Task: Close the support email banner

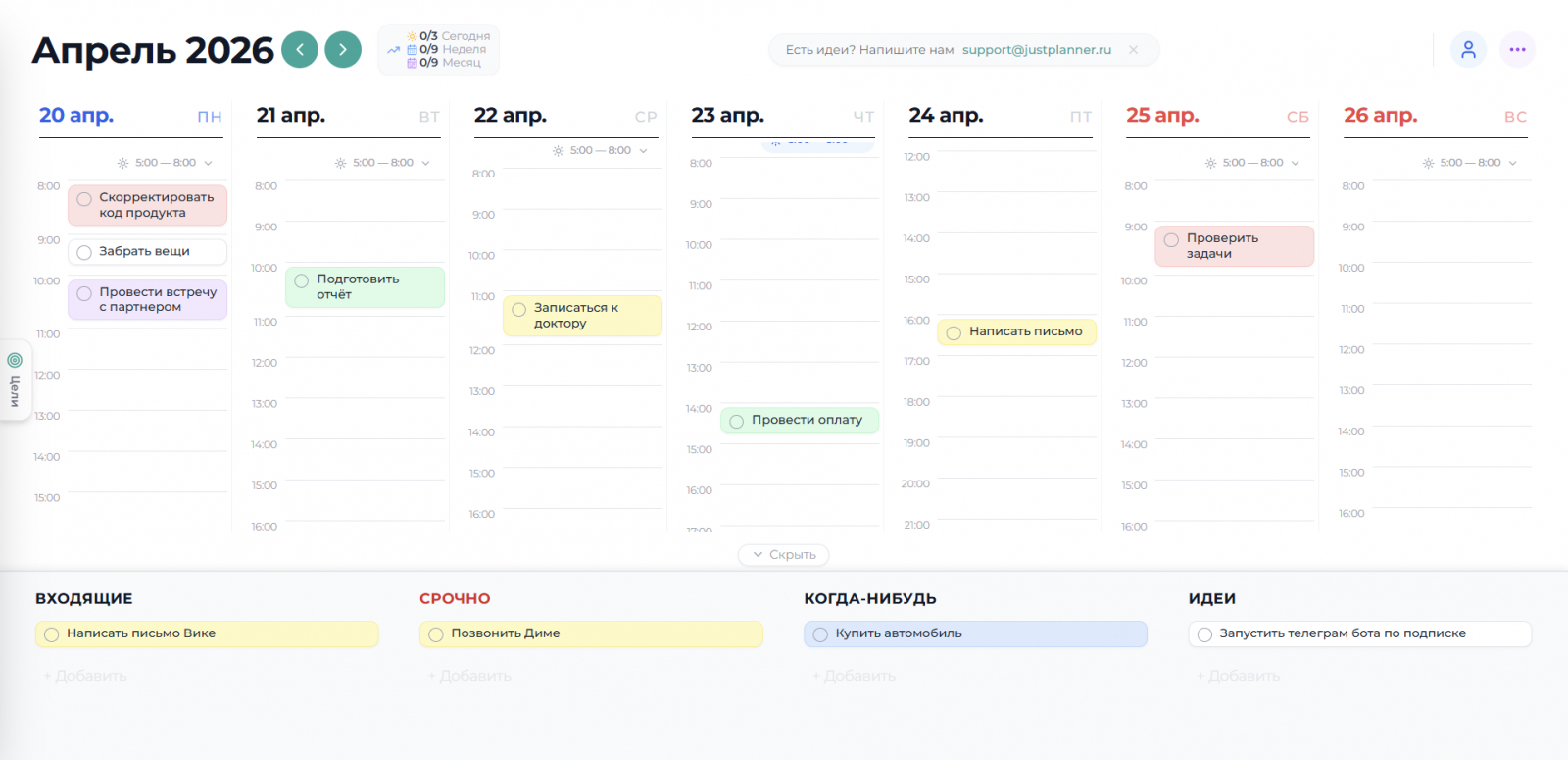Action: 1134,50
